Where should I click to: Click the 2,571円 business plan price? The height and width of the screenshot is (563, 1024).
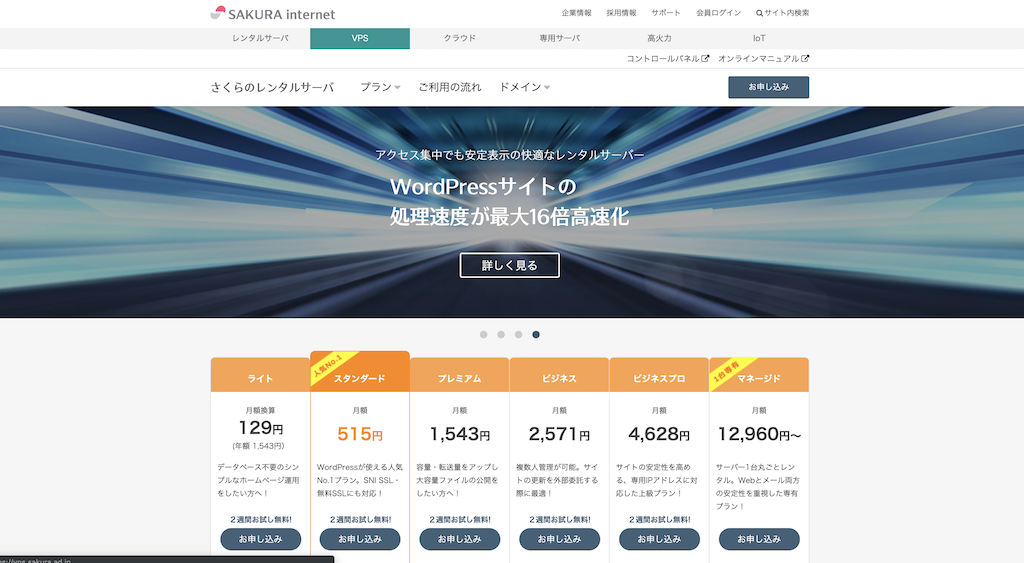[560, 434]
